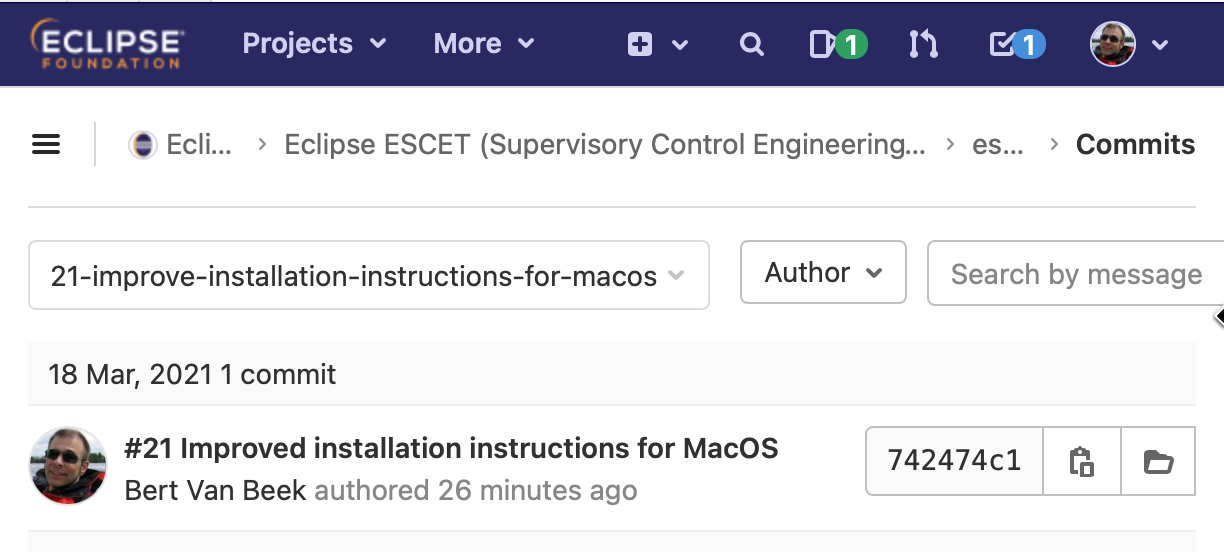The width and height of the screenshot is (1224, 552).
Task: Browse files using the folder icon
Action: [1158, 461]
